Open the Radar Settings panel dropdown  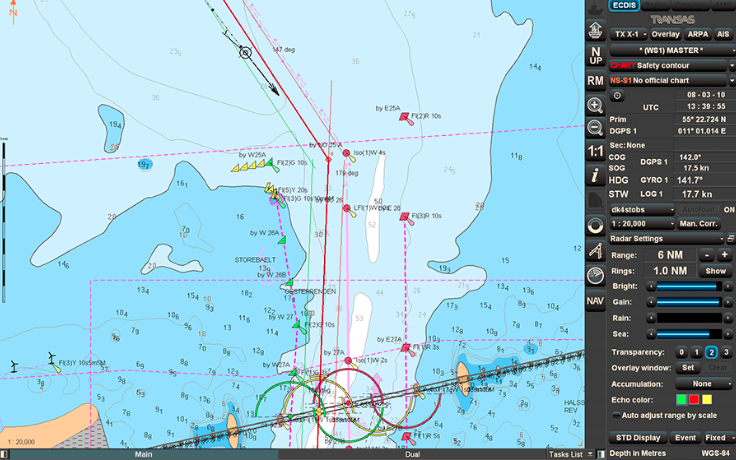(667, 238)
